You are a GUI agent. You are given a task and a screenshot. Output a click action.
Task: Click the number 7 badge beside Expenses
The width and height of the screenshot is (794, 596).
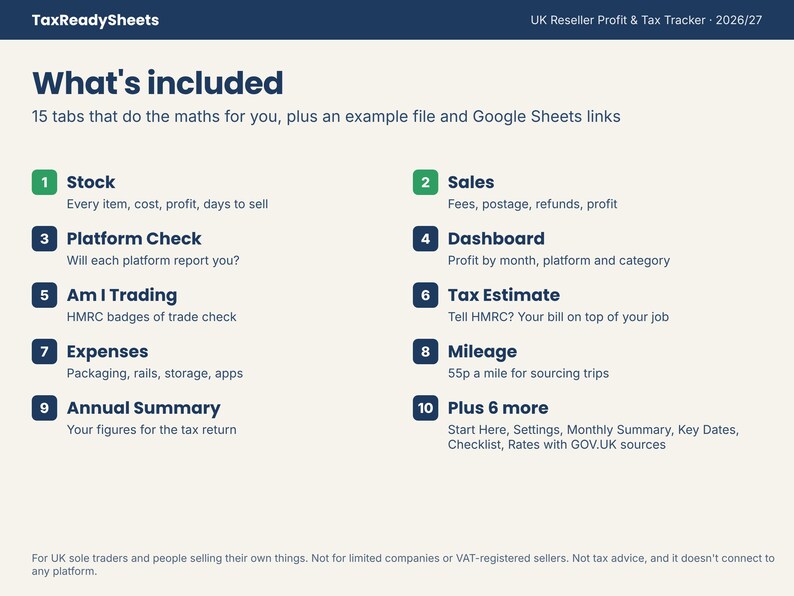pos(45,351)
